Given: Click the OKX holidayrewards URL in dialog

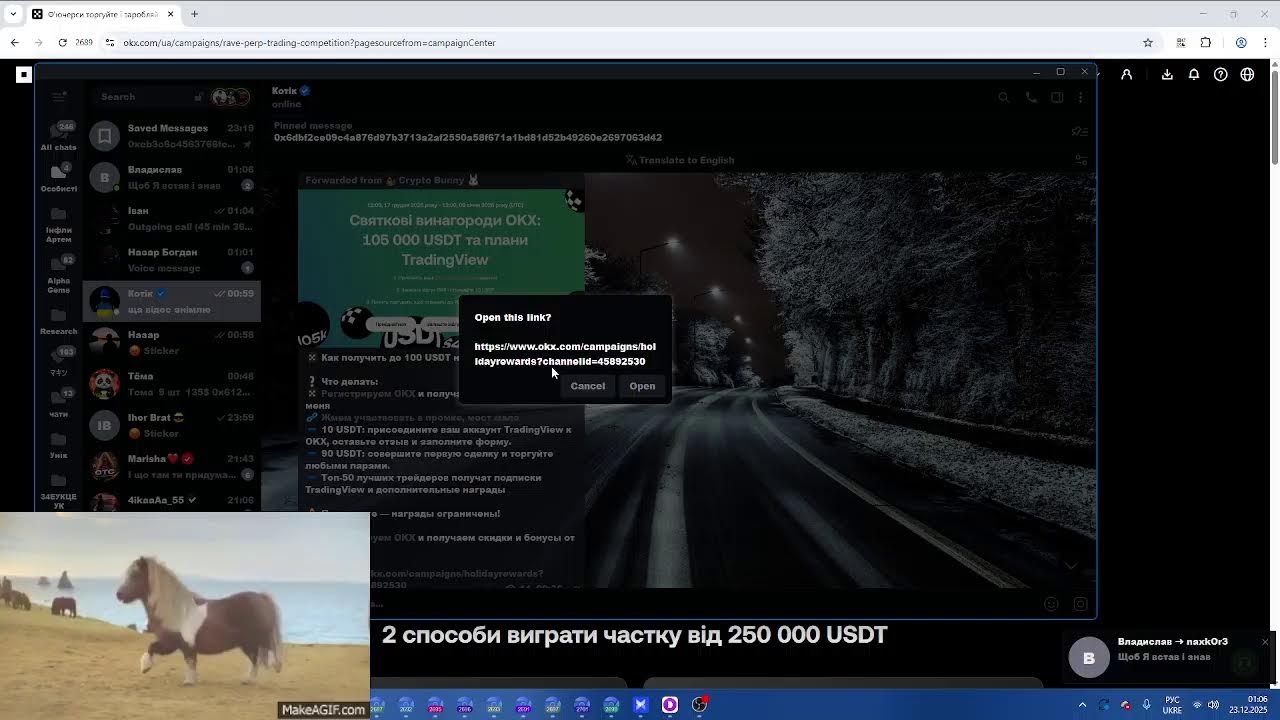Looking at the screenshot, I should (565, 354).
